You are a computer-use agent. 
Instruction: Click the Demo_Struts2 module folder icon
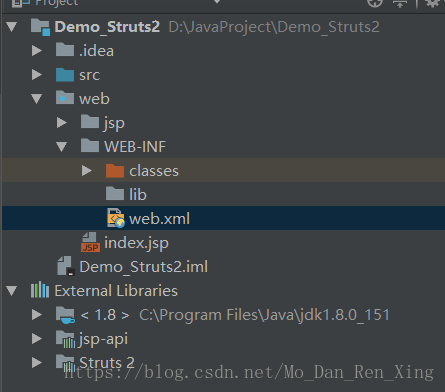[x=40, y=27]
